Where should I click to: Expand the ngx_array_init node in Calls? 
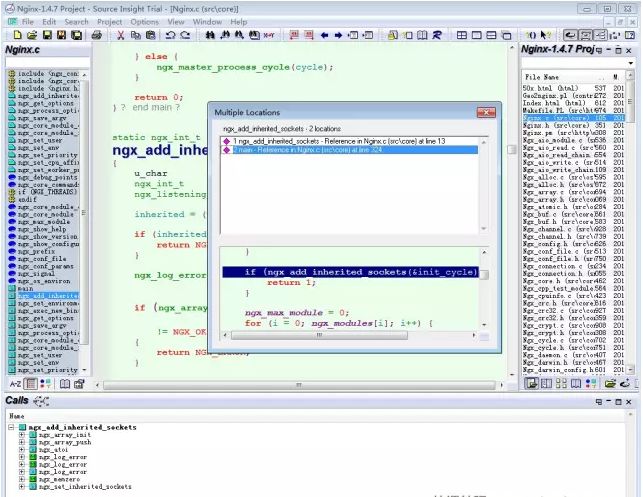click(22, 435)
